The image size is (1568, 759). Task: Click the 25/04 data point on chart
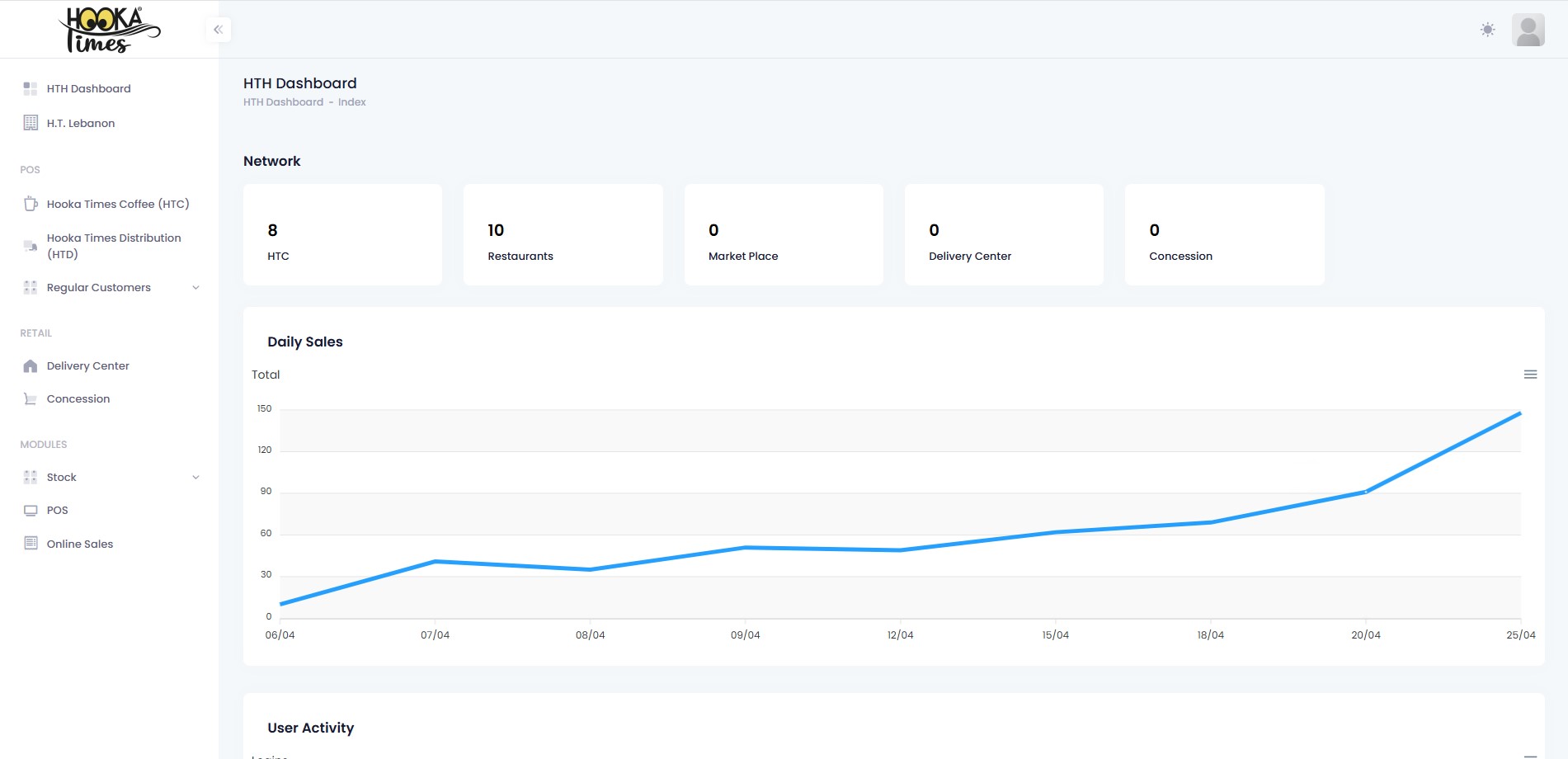click(x=1520, y=413)
